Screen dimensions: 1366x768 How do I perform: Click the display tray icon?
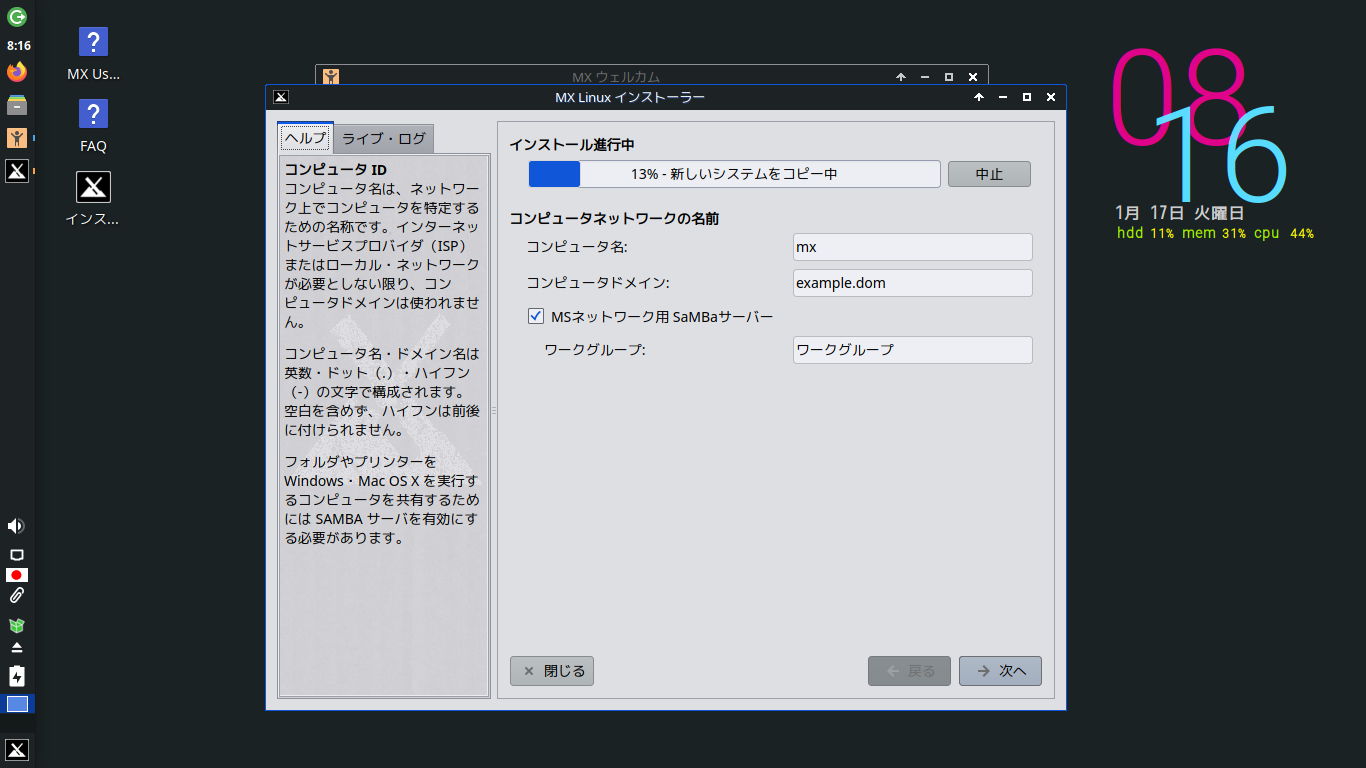click(16, 555)
